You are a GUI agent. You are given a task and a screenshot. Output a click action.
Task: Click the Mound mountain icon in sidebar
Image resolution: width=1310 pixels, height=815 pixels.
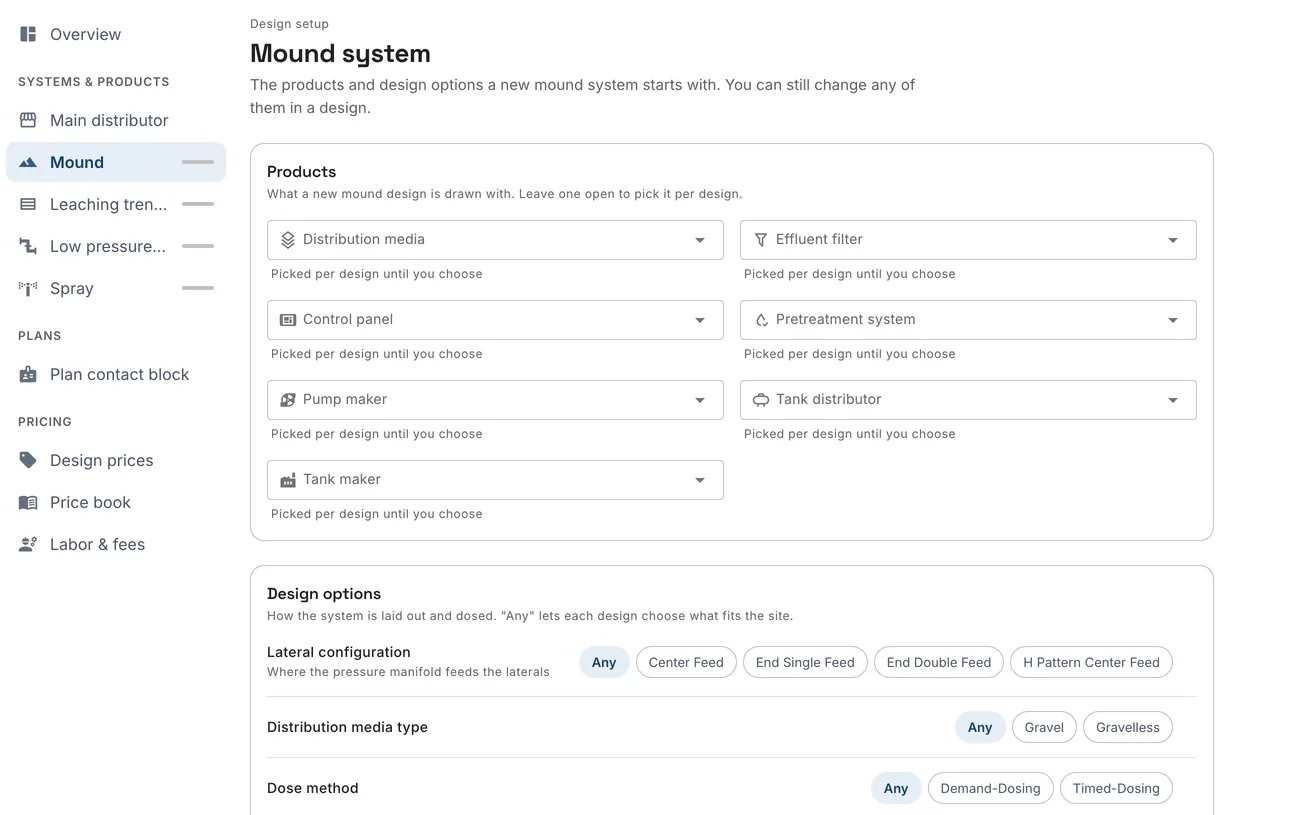click(28, 162)
